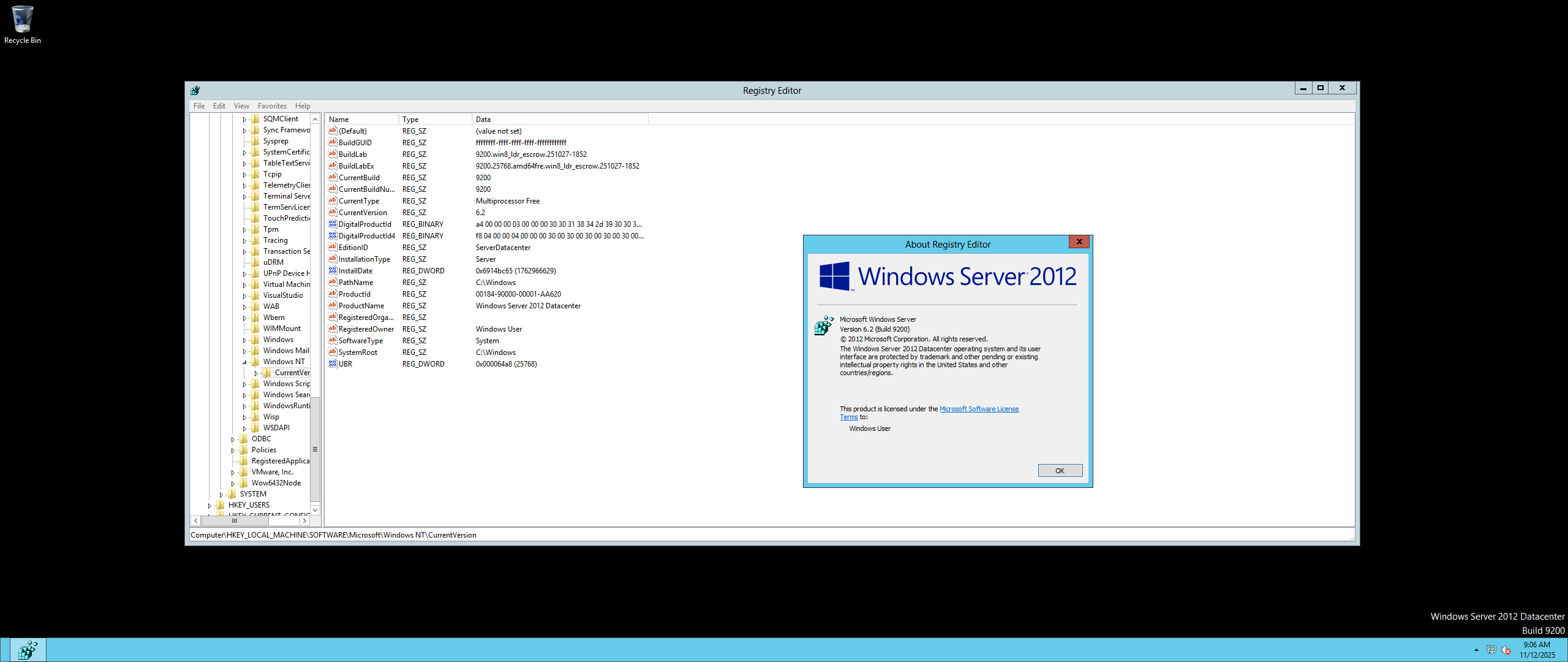Open the Edit menu
1568x662 pixels.
(x=219, y=106)
